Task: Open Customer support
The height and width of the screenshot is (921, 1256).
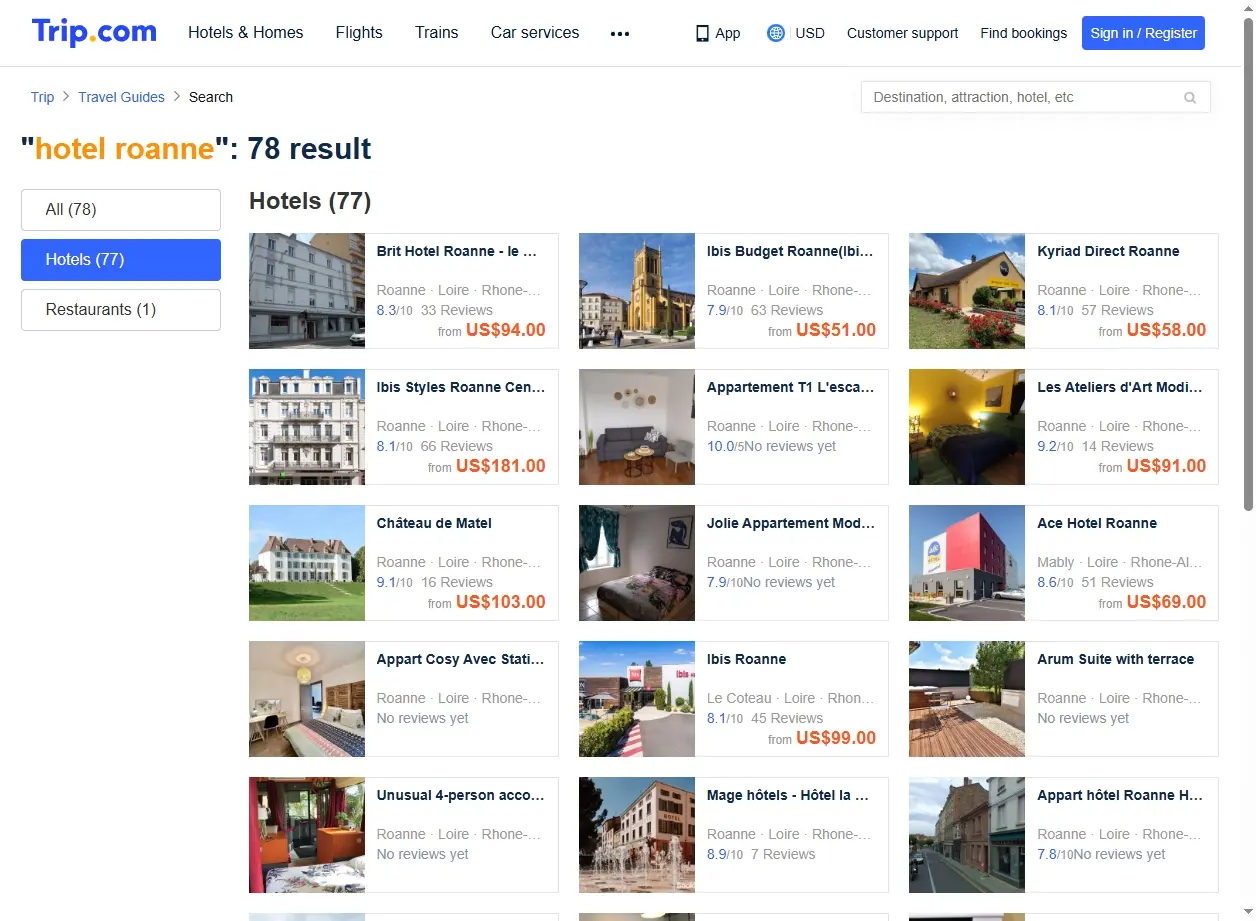Action: pyautogui.click(x=902, y=33)
